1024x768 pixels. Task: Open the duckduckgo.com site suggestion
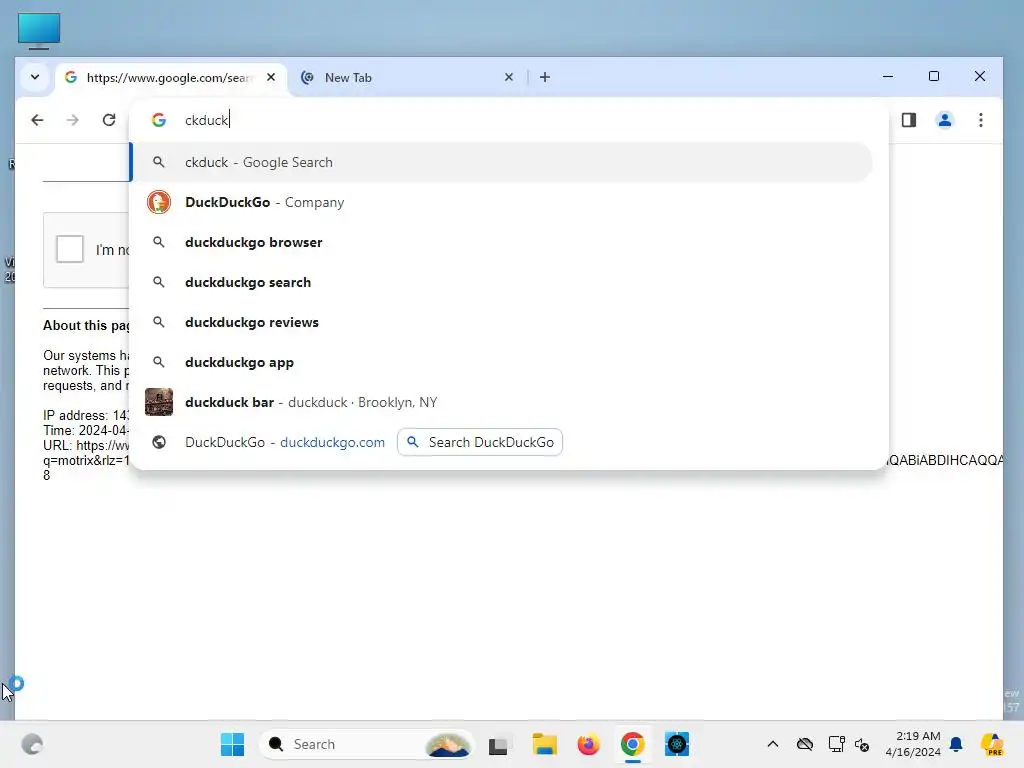coord(285,442)
